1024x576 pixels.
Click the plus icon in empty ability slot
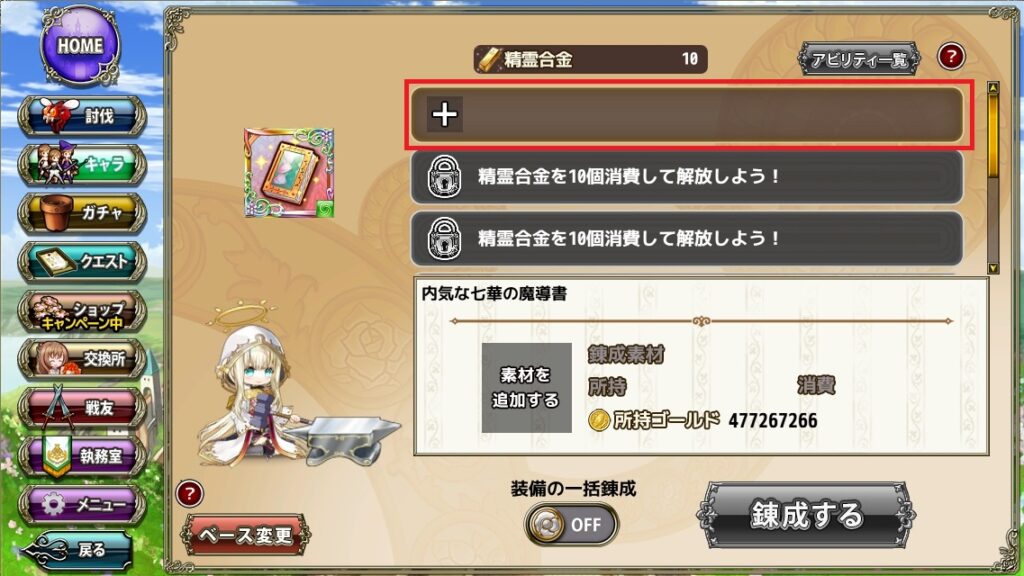(445, 114)
